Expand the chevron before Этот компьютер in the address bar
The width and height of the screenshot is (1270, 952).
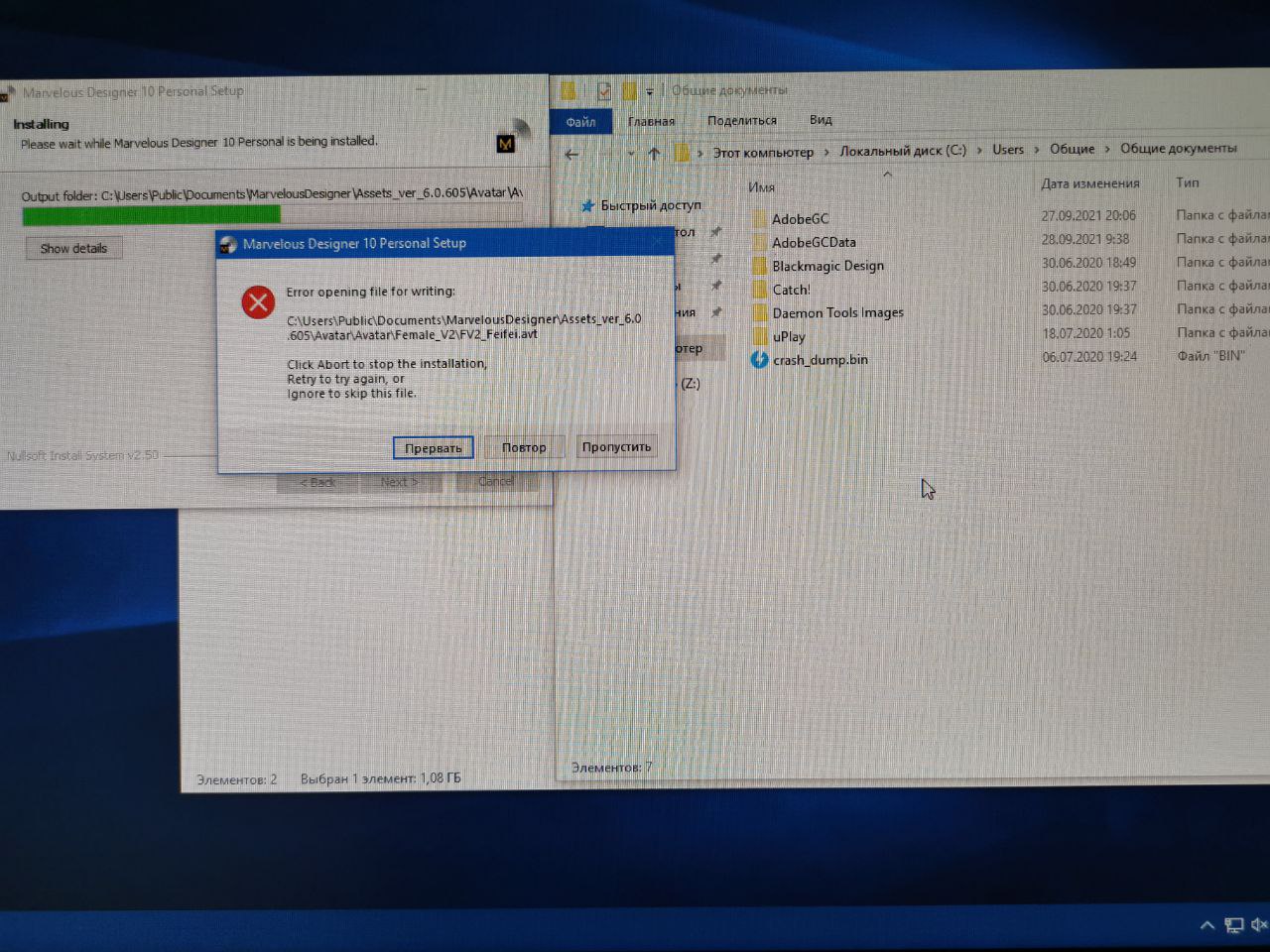pos(699,153)
